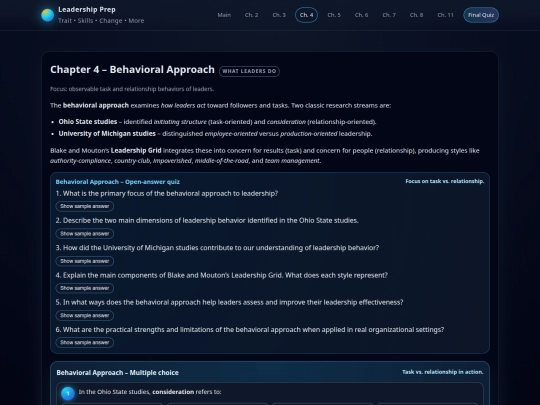Click the numbered 1 badge of multiple choice

(x=68, y=393)
